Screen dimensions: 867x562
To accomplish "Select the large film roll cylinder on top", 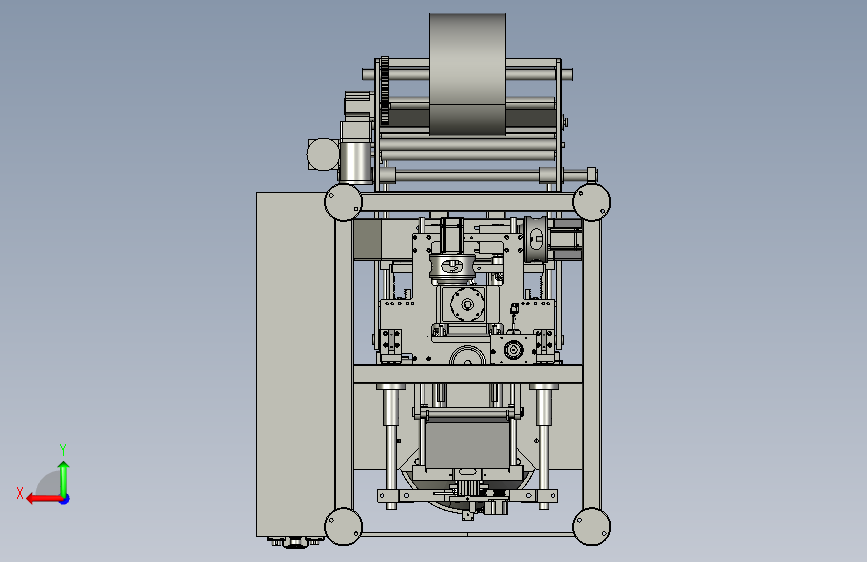I will (467, 74).
